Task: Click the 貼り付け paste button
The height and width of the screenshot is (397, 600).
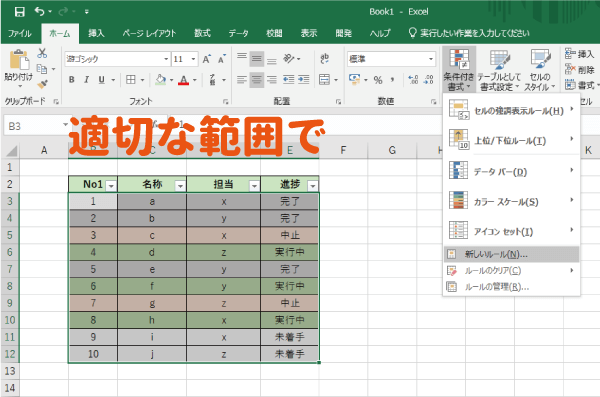Action: (18, 67)
